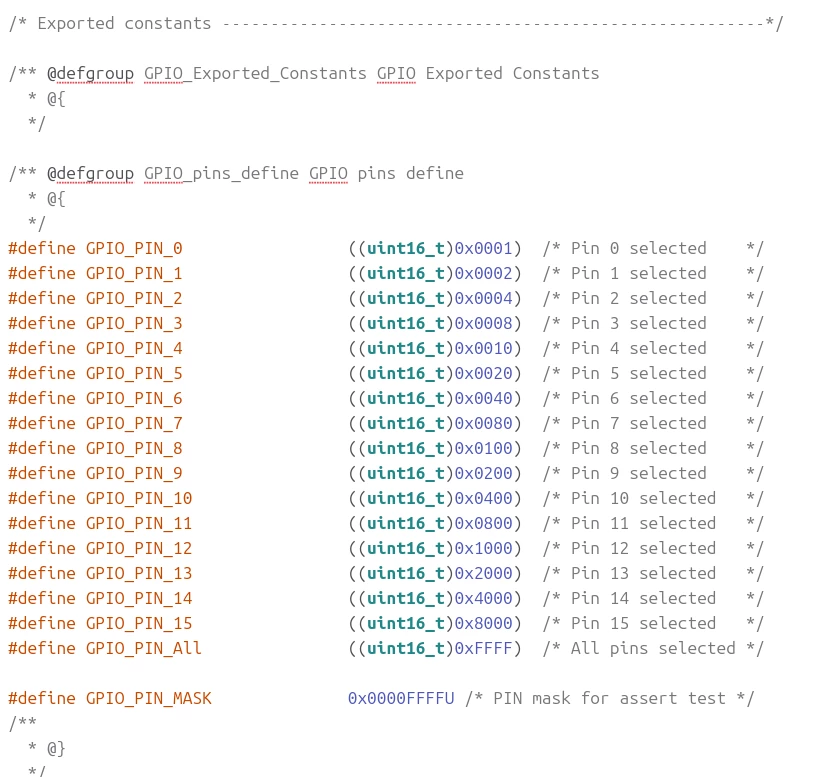
Task: Place cursor on value 0x0010
Action: 483,348
